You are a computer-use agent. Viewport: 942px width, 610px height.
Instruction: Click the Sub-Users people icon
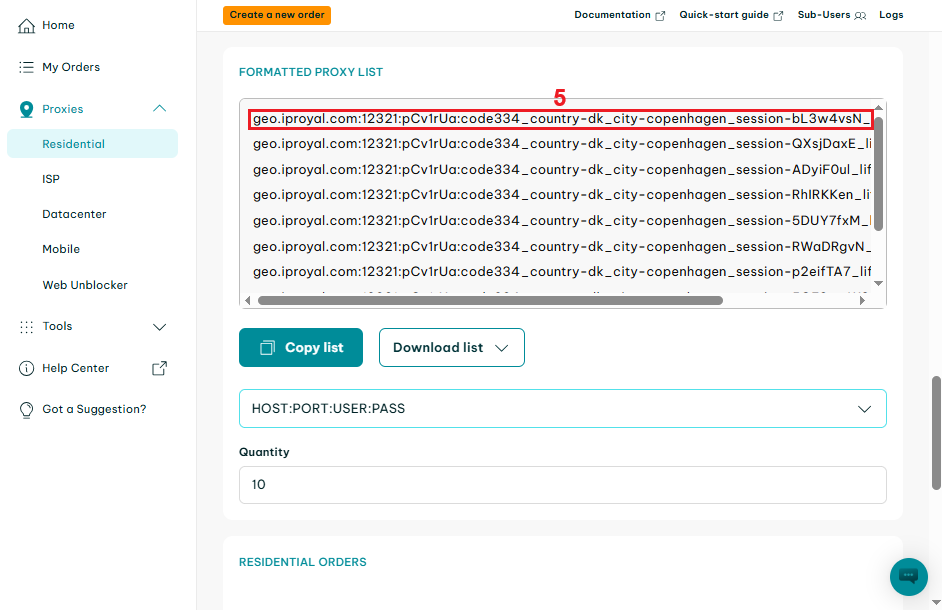[860, 16]
